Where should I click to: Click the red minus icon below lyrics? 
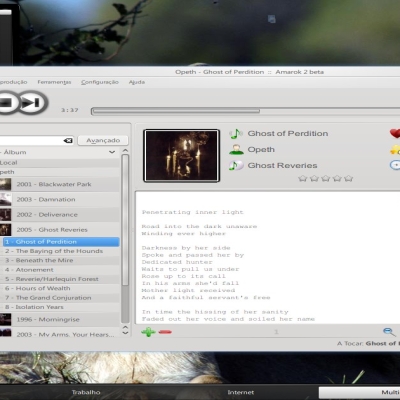click(x=165, y=332)
